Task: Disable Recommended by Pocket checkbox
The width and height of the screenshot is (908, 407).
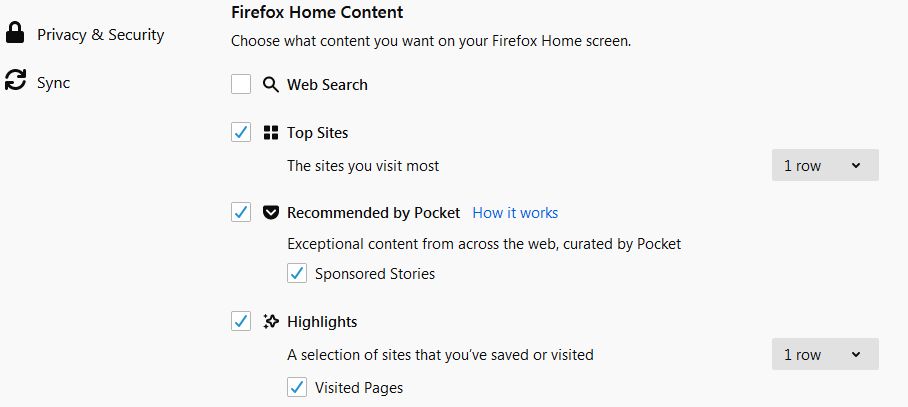Action: 241,212
